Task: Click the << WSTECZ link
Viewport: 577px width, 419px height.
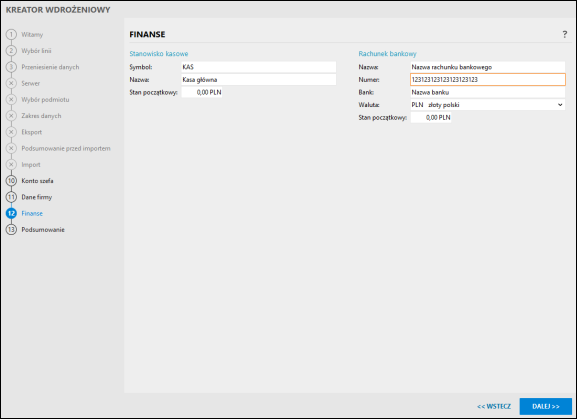Action: tap(494, 406)
